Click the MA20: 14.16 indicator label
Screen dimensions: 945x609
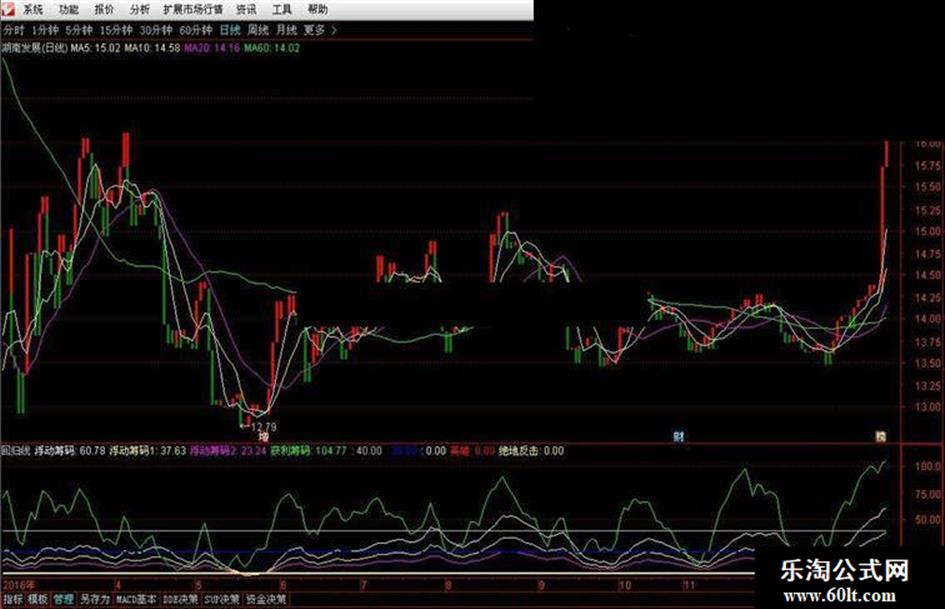212,48
